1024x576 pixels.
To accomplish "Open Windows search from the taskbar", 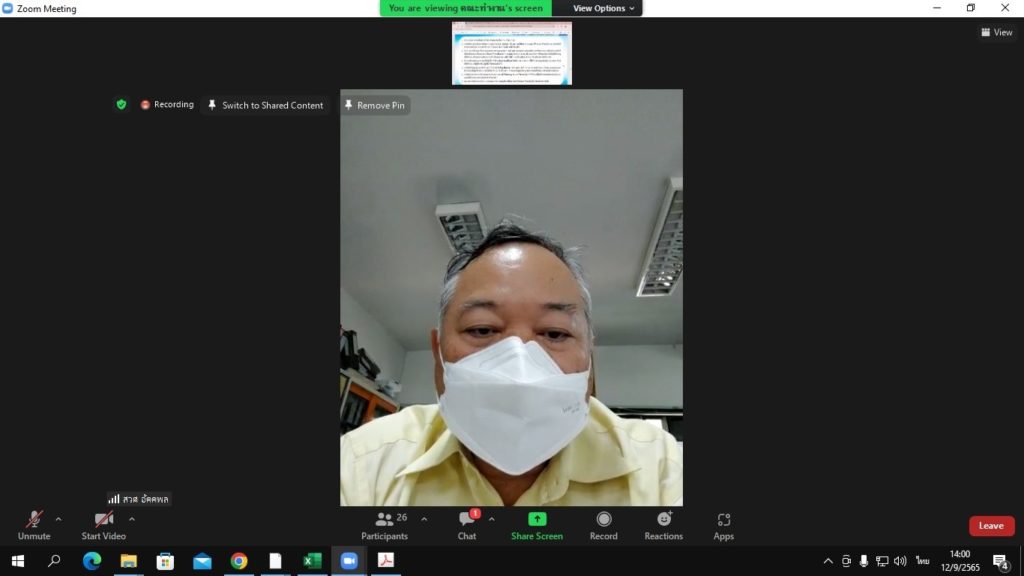I will (x=54, y=561).
